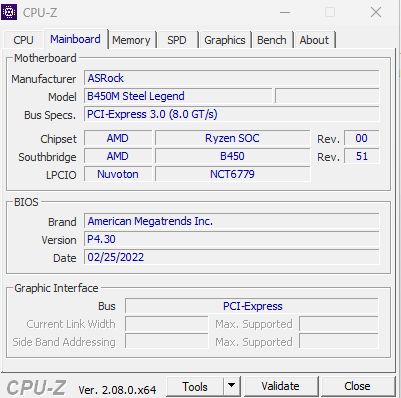401x398 pixels.
Task: Click the CPU-Z app icon in title bar
Action: tap(9, 12)
